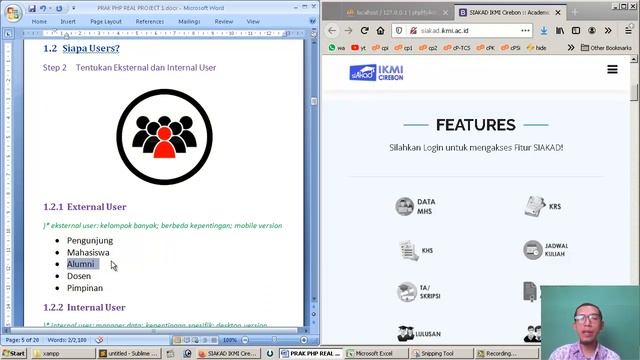Click the users group image in document
Image resolution: width=640 pixels, height=360 pixels.
click(164, 137)
